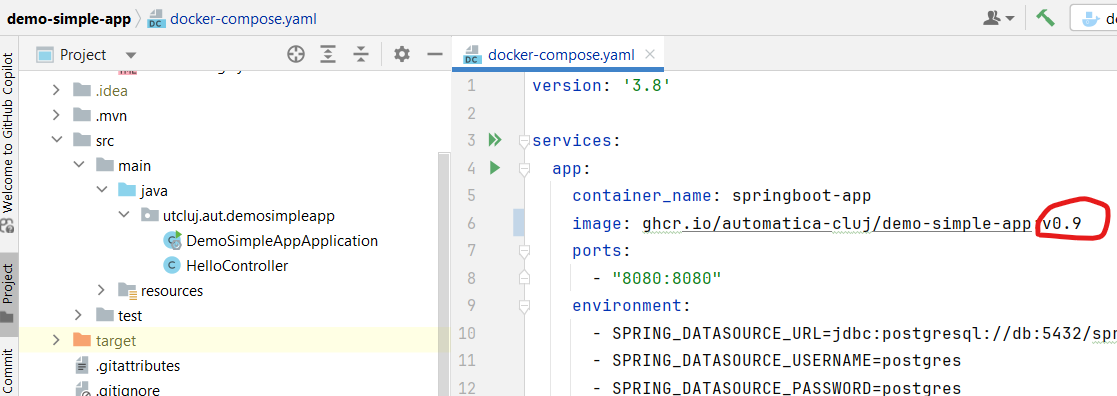This screenshot has width=1117, height=396.
Task: Expand the resources folder
Action: [102, 290]
